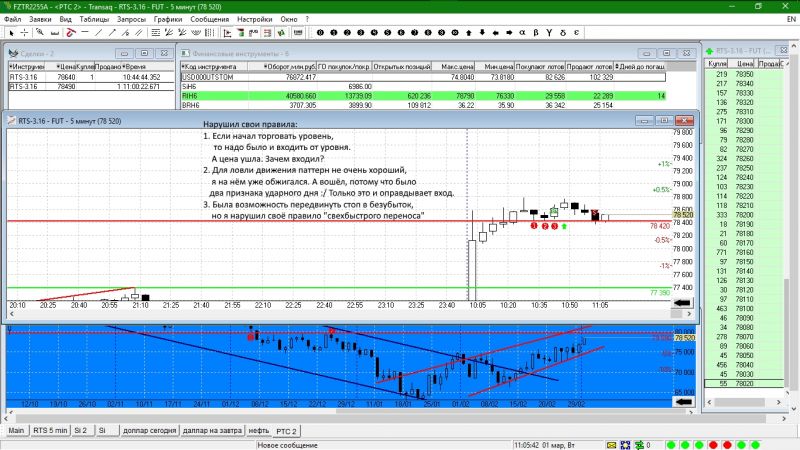The image size is (800, 450).
Task: Place the up arrow marker
Action: coord(468,33)
